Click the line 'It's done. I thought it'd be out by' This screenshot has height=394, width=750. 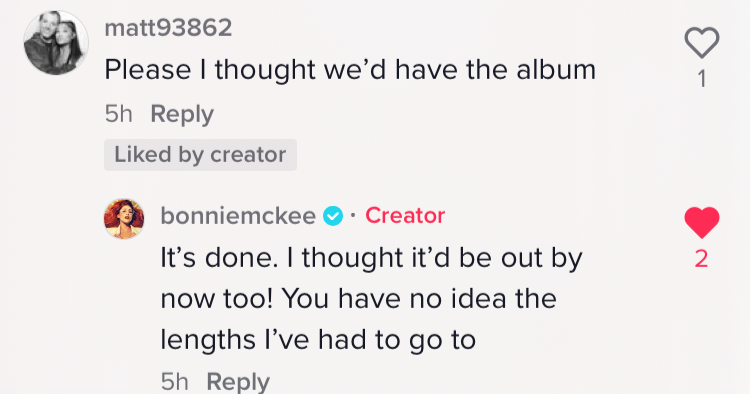click(372, 258)
